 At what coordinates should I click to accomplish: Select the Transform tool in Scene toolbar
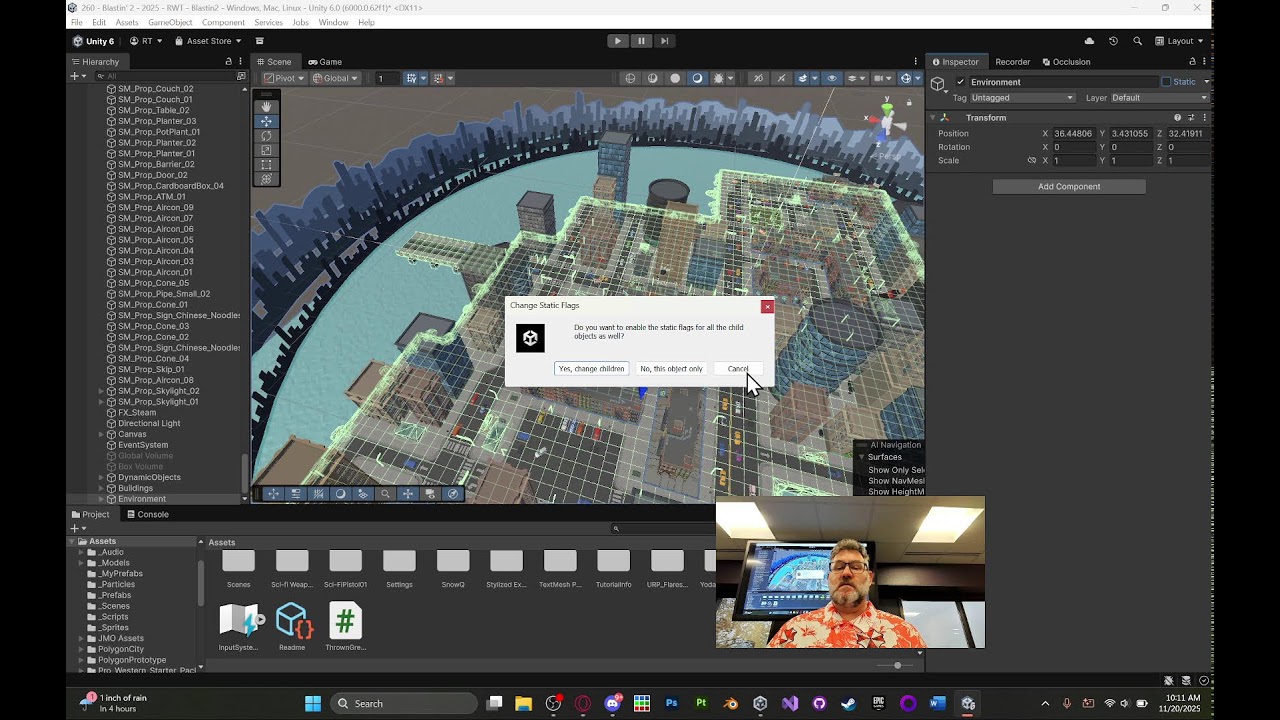click(x=266, y=179)
